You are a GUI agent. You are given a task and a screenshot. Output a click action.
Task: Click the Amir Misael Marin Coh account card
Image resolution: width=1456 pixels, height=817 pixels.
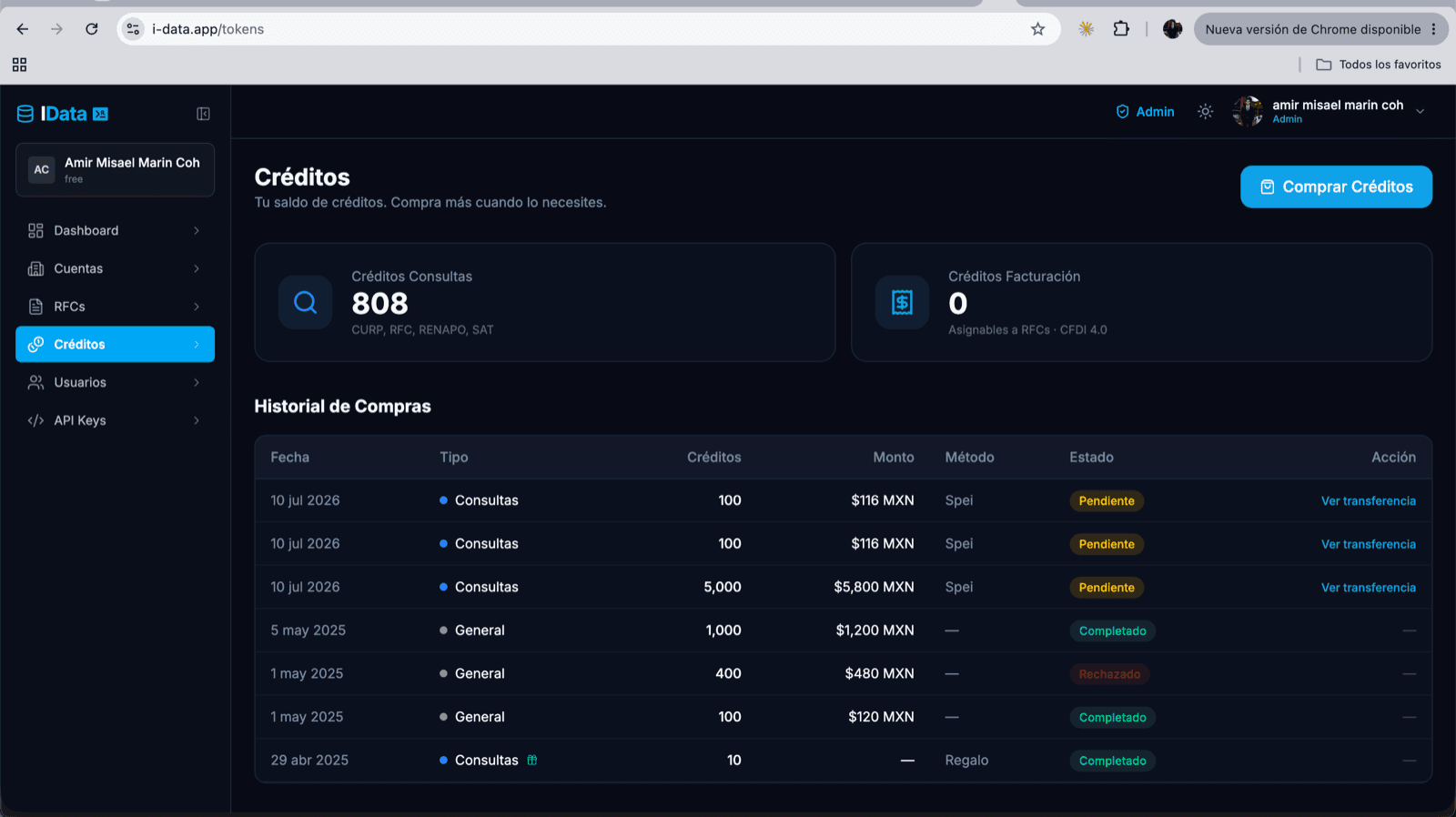(x=115, y=169)
